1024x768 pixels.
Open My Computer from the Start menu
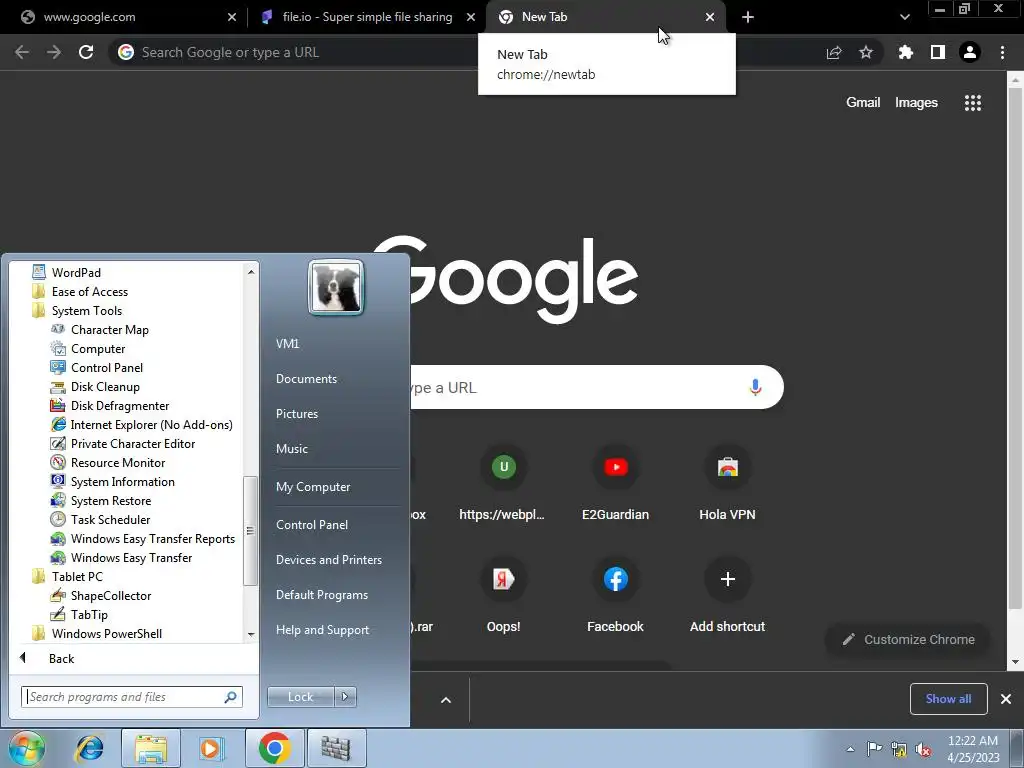[x=313, y=487]
